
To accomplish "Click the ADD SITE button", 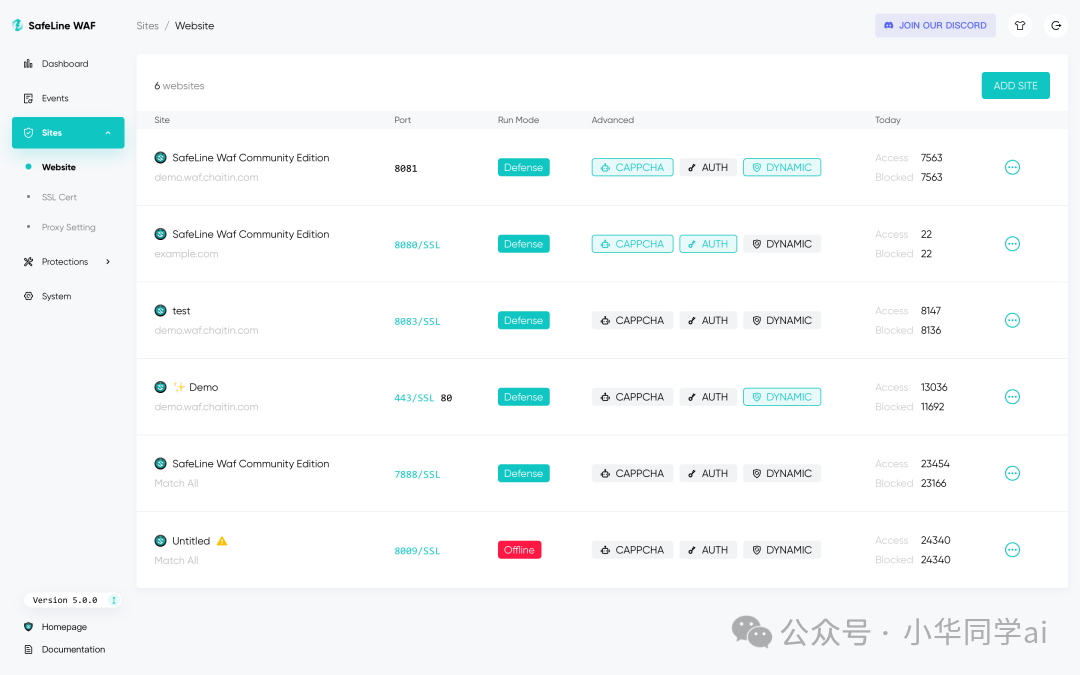I will click(1015, 86).
